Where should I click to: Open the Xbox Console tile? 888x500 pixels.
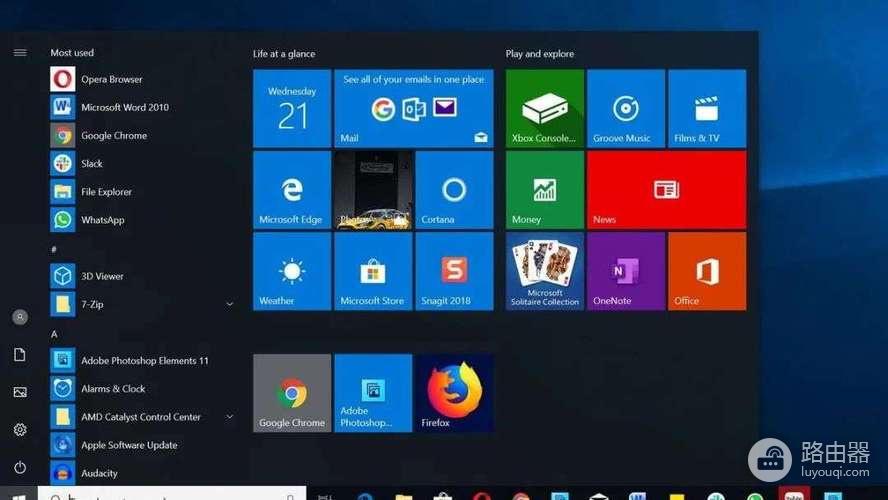click(545, 108)
